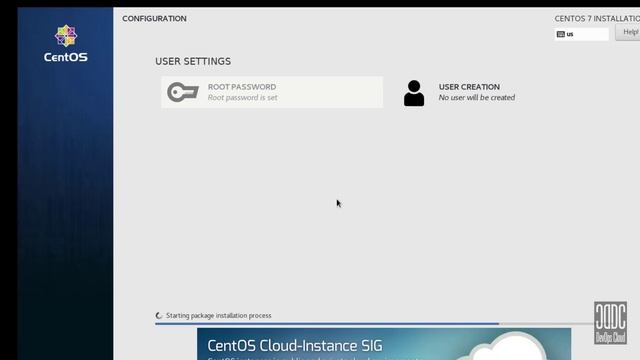
Task: Click the 'Root password is set' text
Action: (x=242, y=98)
